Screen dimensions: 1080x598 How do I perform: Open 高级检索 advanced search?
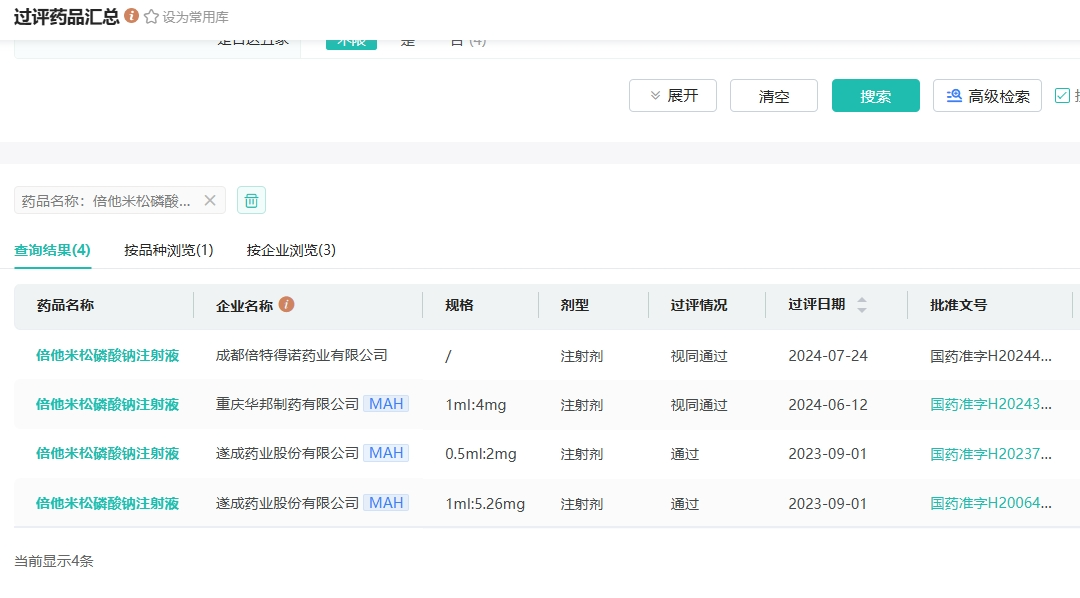pos(987,96)
